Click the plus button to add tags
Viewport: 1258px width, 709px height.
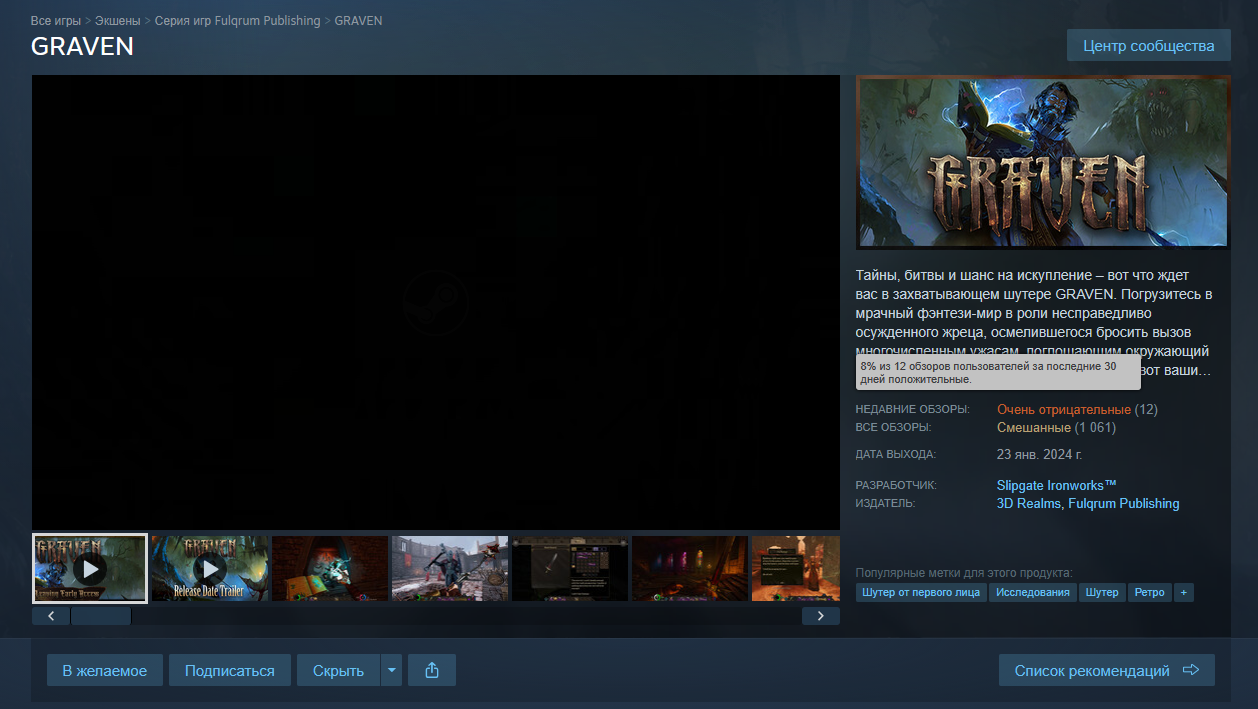click(x=1184, y=592)
